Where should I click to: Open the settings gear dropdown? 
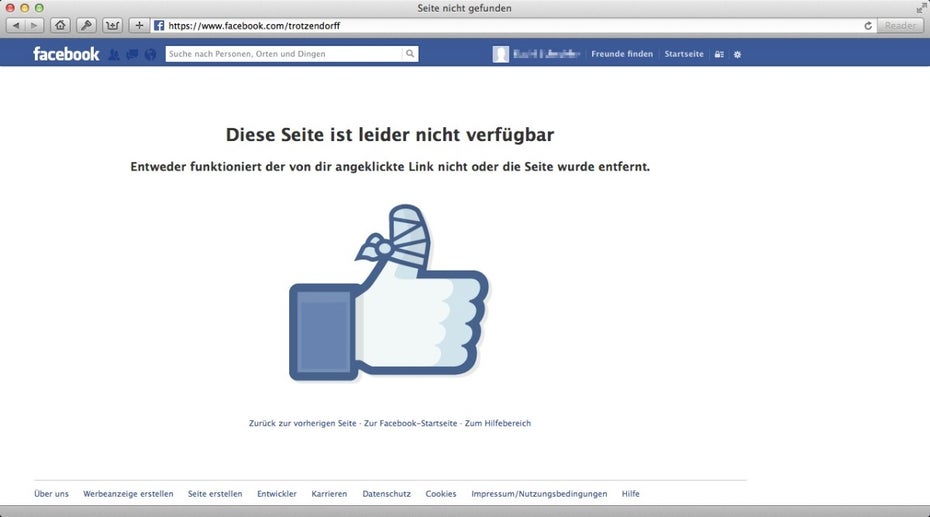(737, 55)
